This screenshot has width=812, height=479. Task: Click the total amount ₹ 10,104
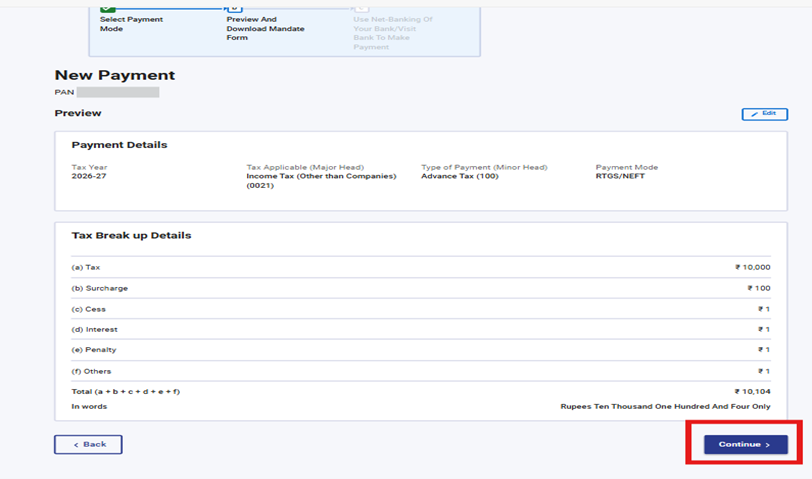pos(752,391)
